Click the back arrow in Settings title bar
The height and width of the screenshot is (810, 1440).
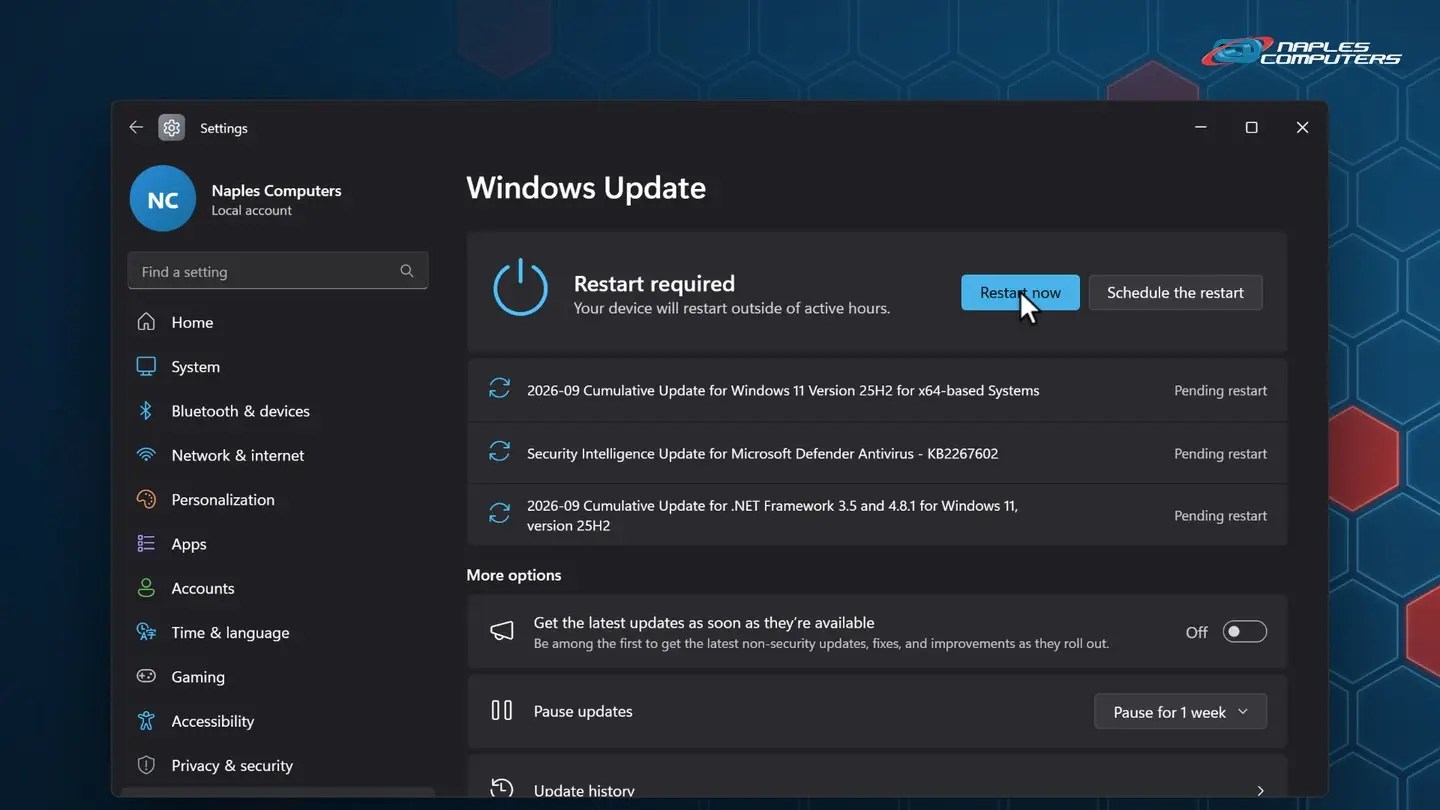(136, 128)
